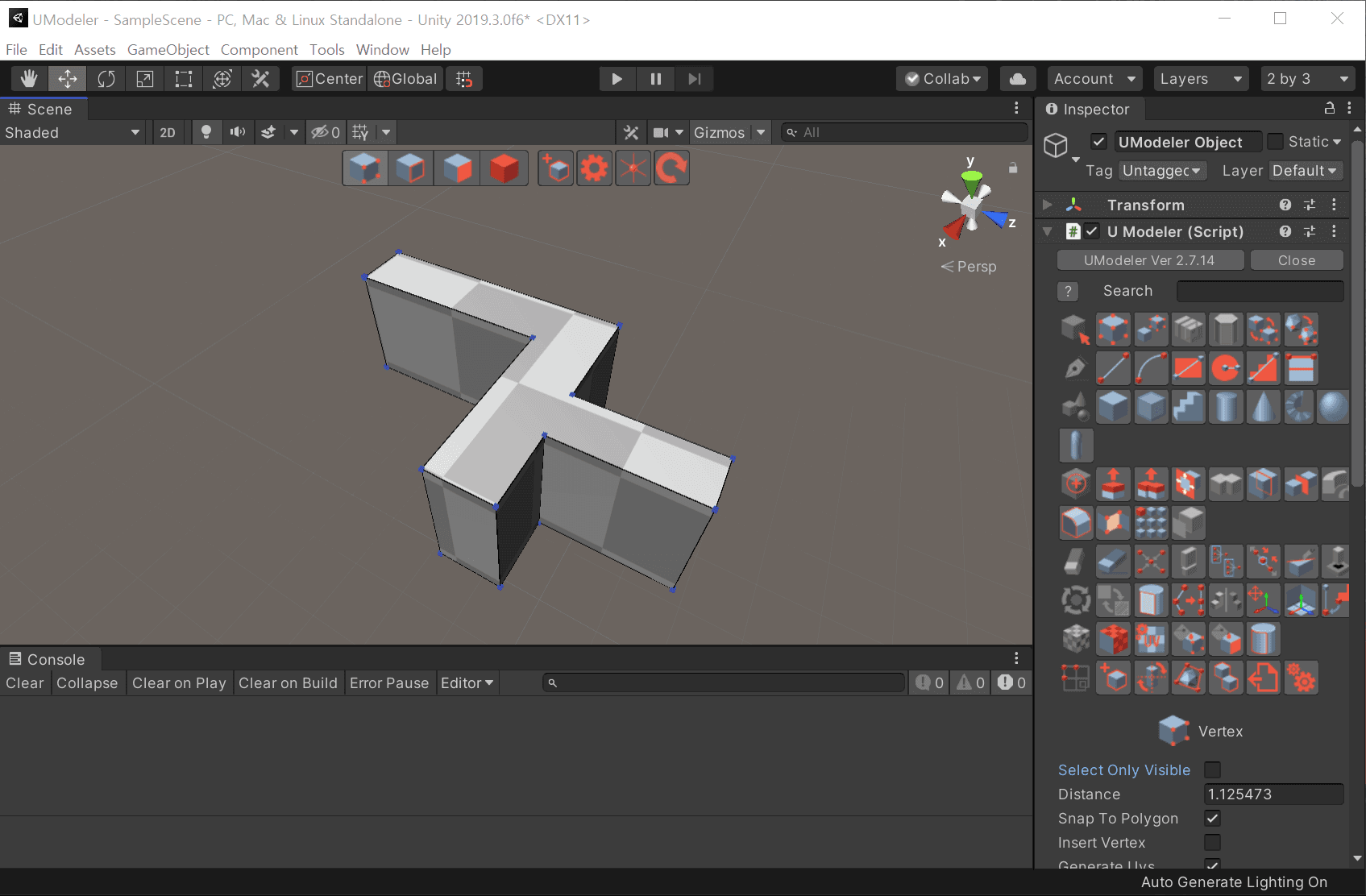
Task: Click the UModeler Ver 2.7.14 button
Action: pos(1149,260)
